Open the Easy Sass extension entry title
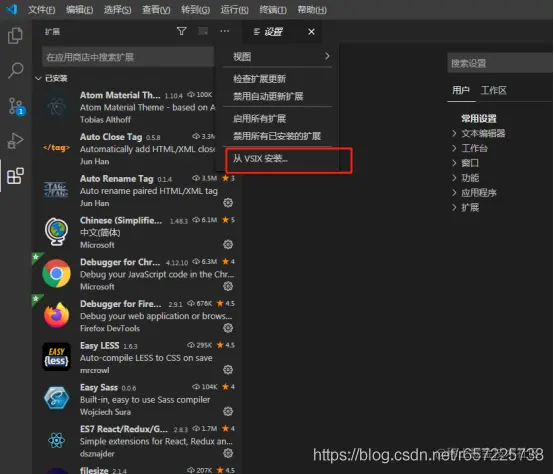Image resolution: width=554 pixels, height=474 pixels. (99, 387)
